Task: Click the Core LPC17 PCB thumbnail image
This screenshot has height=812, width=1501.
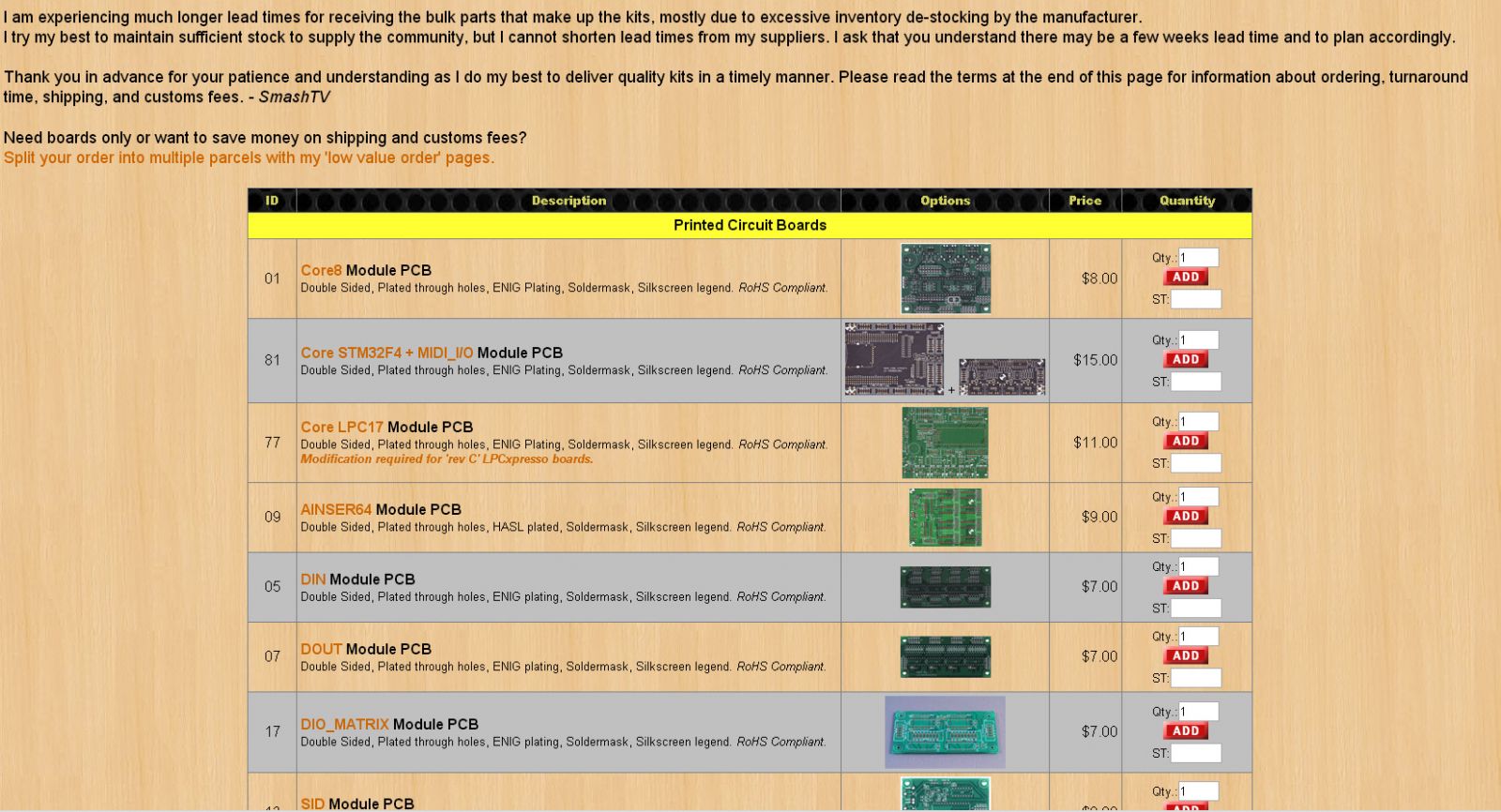Action: 945,443
